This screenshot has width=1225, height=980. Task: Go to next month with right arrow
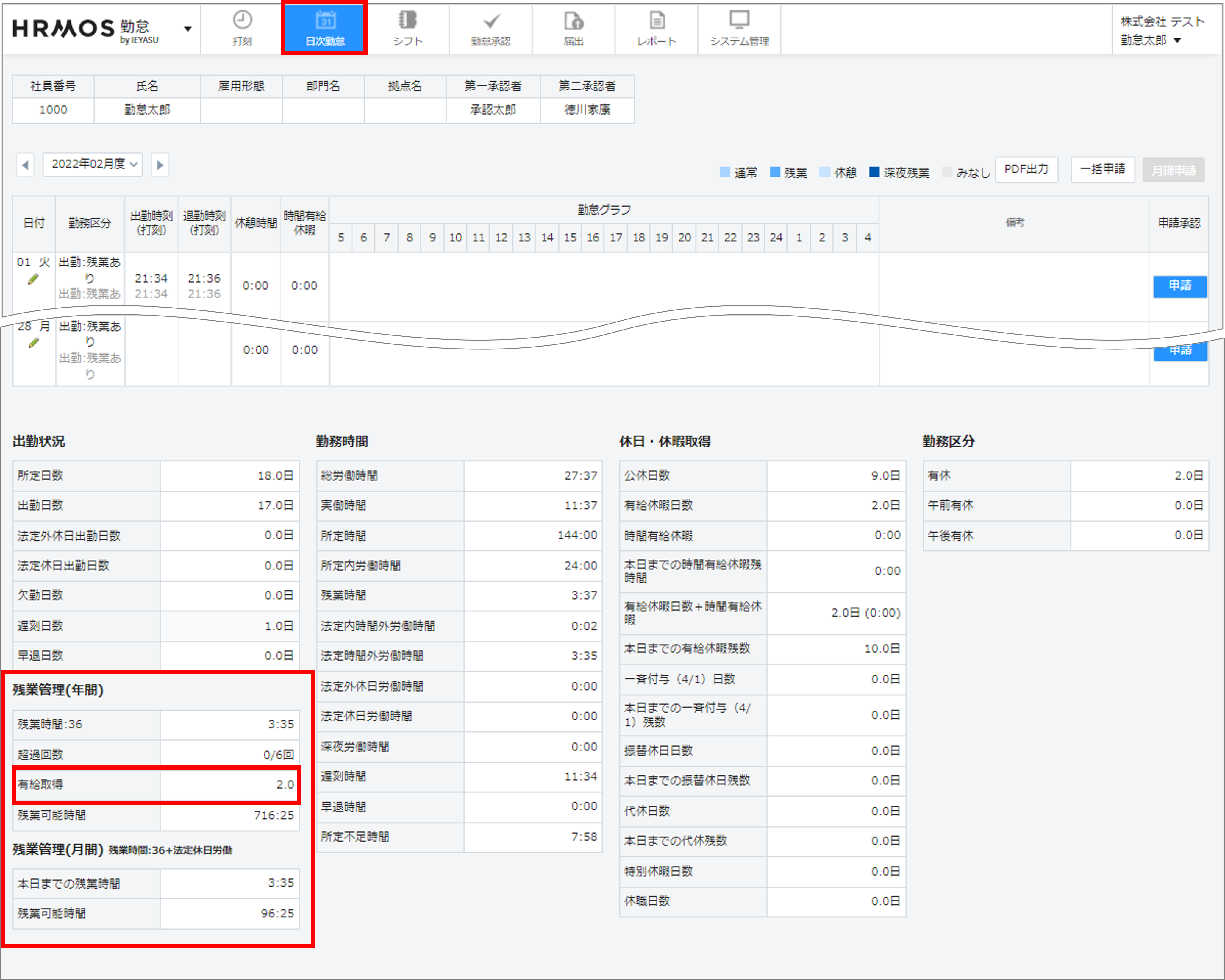(160, 165)
